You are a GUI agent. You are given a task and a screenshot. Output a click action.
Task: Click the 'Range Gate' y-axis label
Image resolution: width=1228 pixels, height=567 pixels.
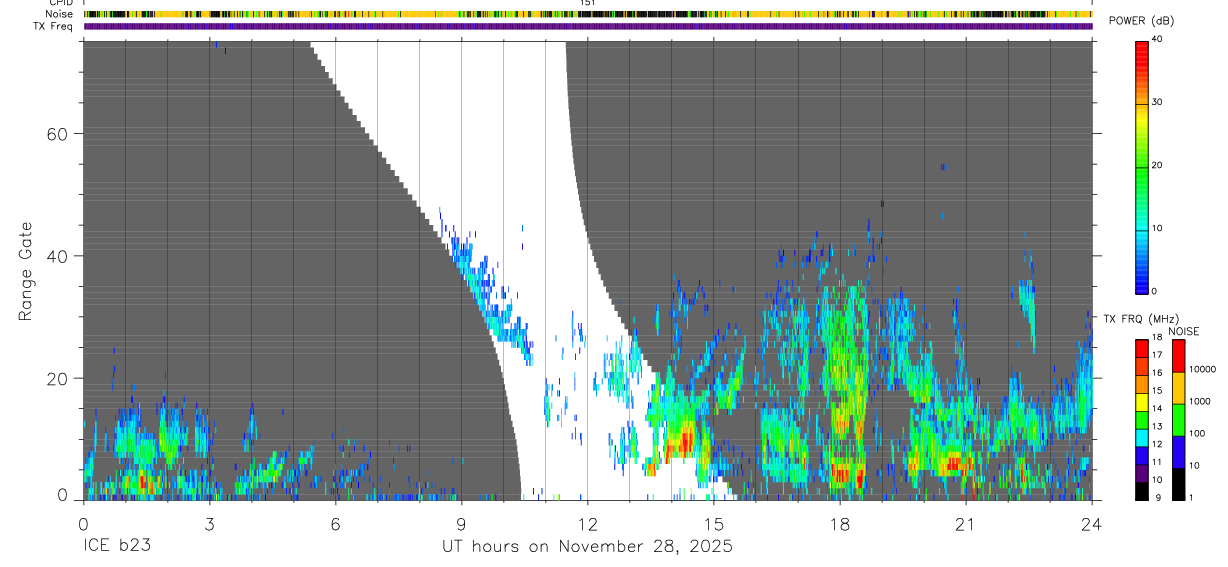click(x=26, y=270)
